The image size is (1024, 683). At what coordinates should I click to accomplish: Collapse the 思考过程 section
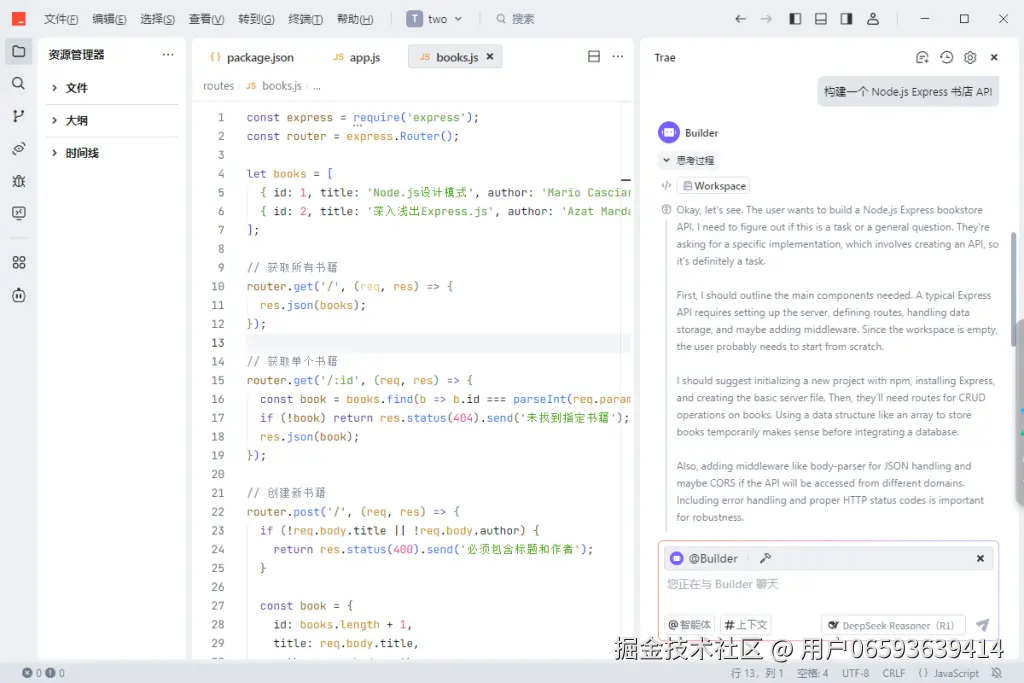point(689,161)
